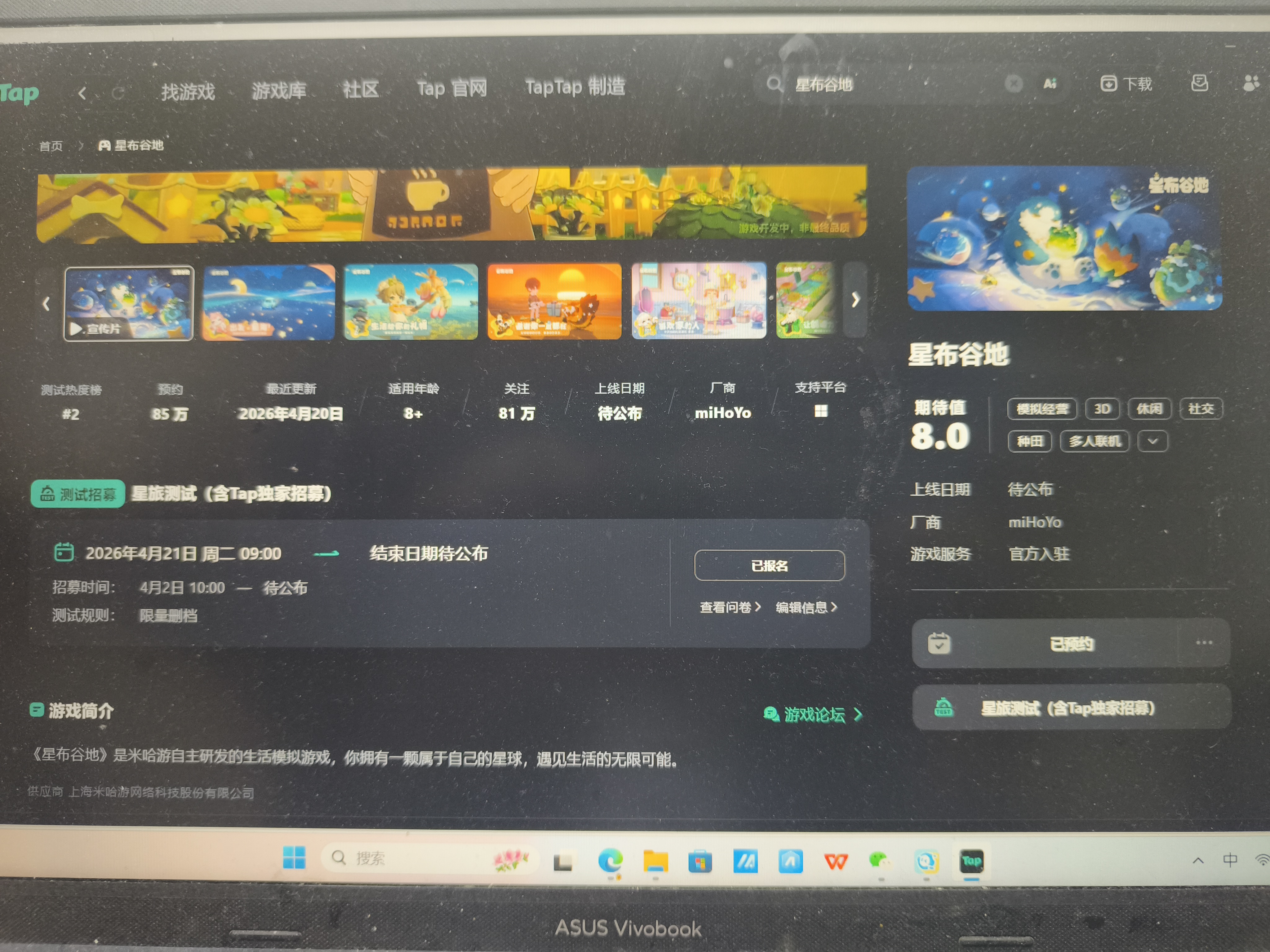Open the large game banner image
Image resolution: width=1270 pixels, height=952 pixels.
click(452, 204)
